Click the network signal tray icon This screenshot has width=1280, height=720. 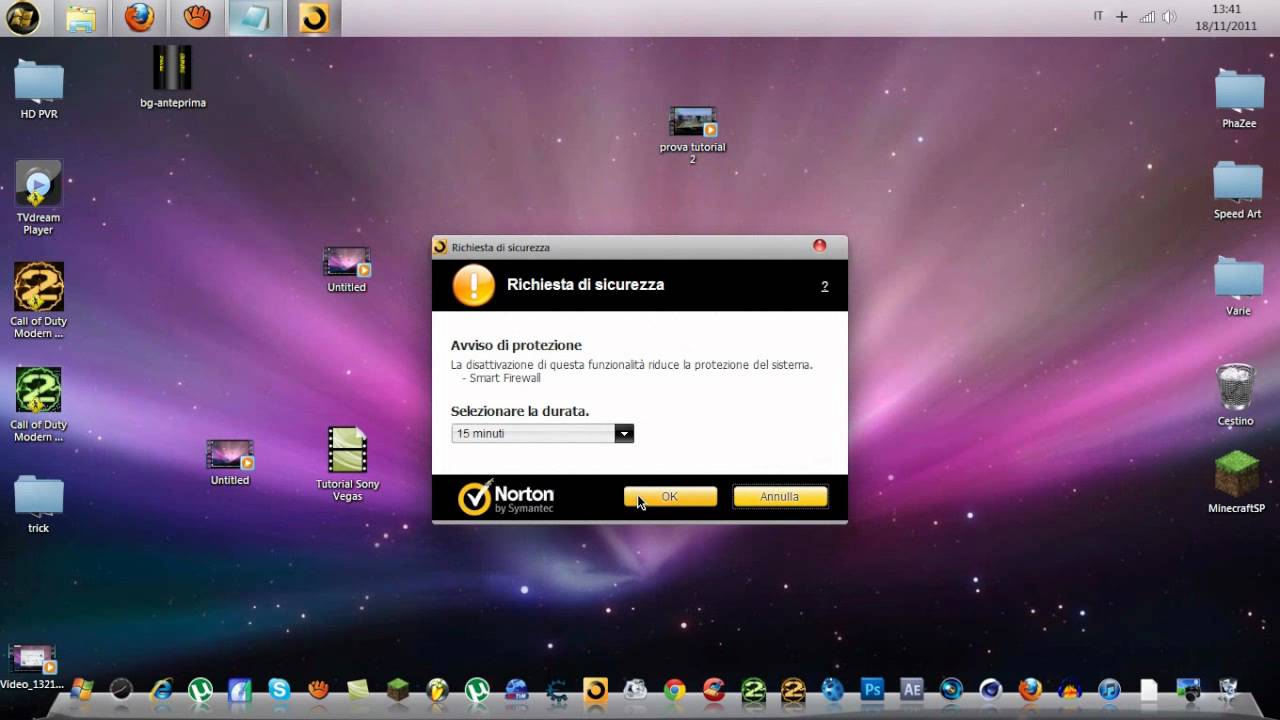pyautogui.click(x=1147, y=17)
